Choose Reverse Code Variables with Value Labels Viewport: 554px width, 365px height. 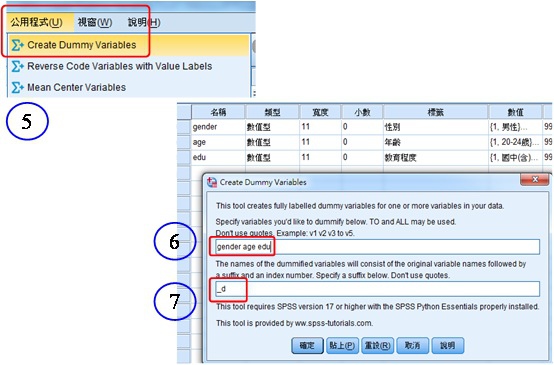pyautogui.click(x=129, y=66)
